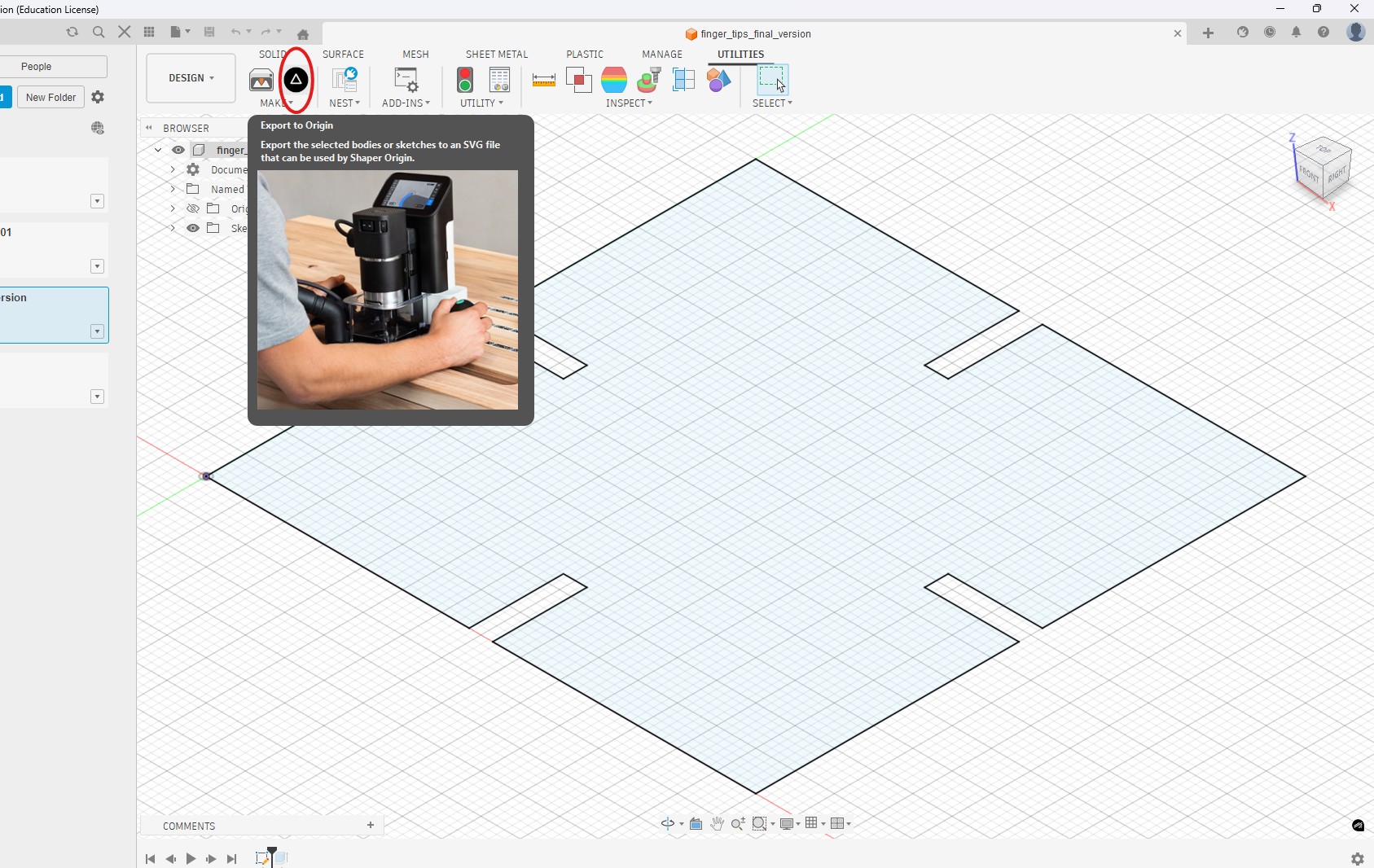Click the blue section panels icon in INSPECT

[x=683, y=80]
